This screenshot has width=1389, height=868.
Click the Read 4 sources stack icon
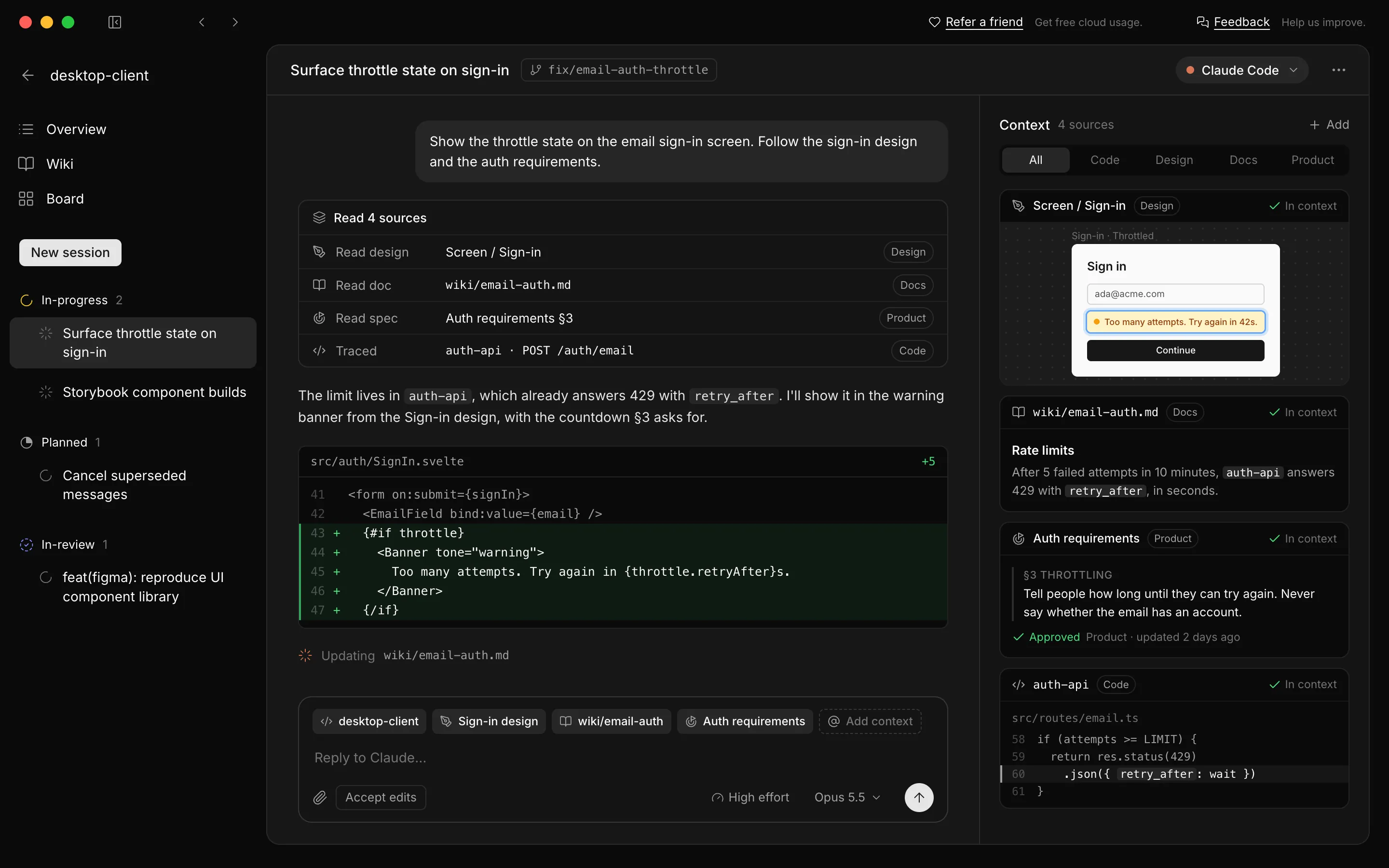pyautogui.click(x=319, y=217)
